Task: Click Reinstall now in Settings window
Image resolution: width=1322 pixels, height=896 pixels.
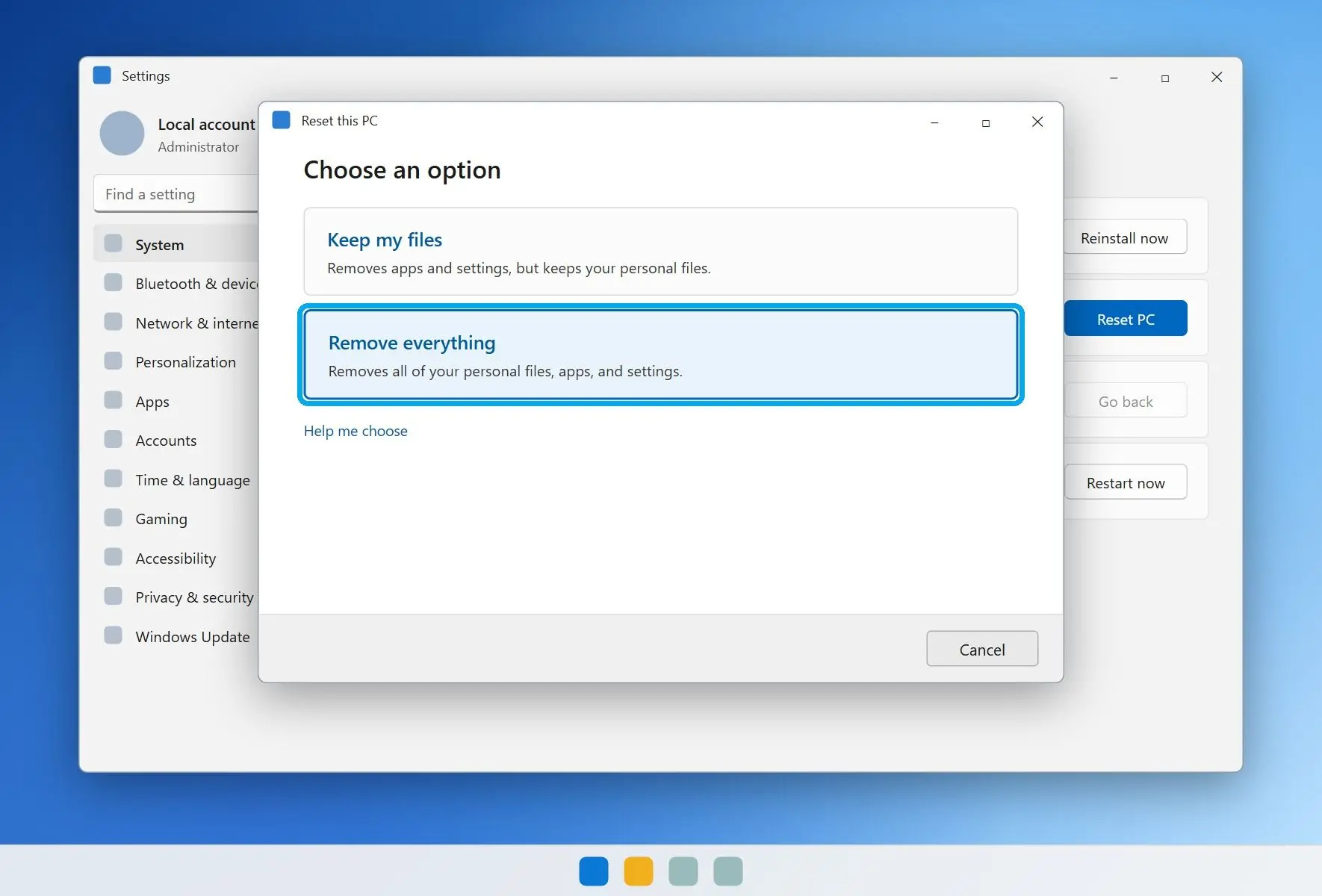Action: 1124,237
